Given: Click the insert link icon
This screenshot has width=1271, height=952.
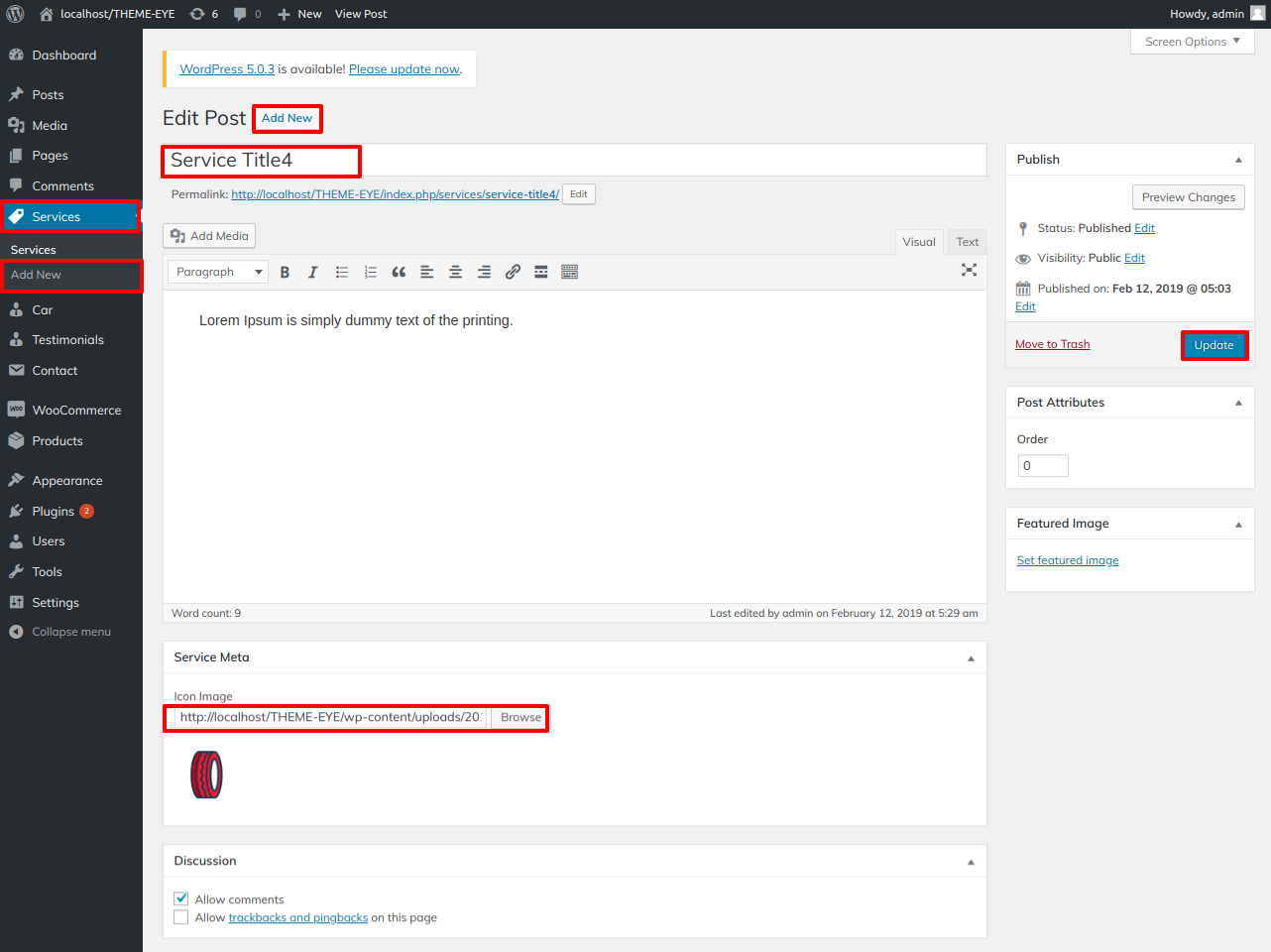Looking at the screenshot, I should (x=513, y=272).
